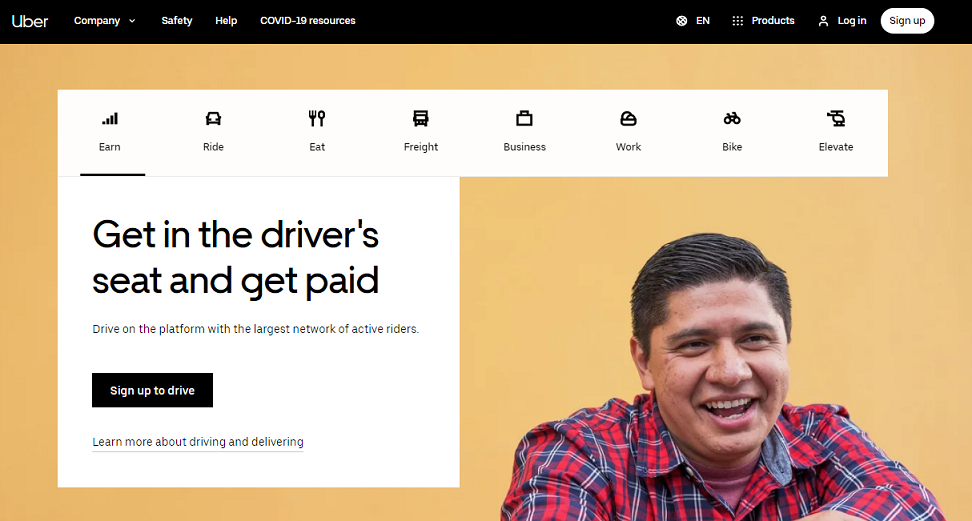Click the globe language icon

681,21
